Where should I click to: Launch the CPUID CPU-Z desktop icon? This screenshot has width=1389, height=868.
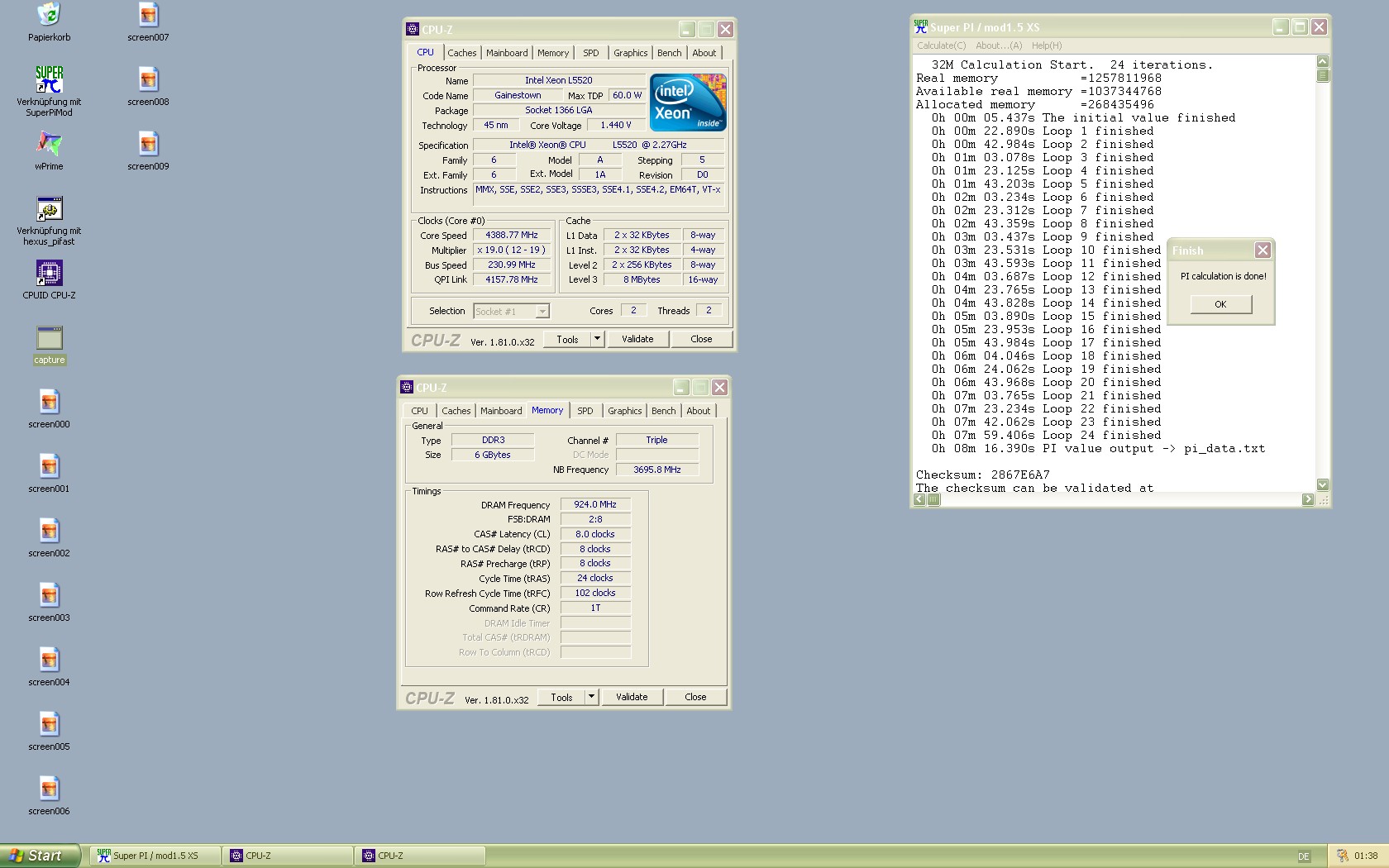49,273
